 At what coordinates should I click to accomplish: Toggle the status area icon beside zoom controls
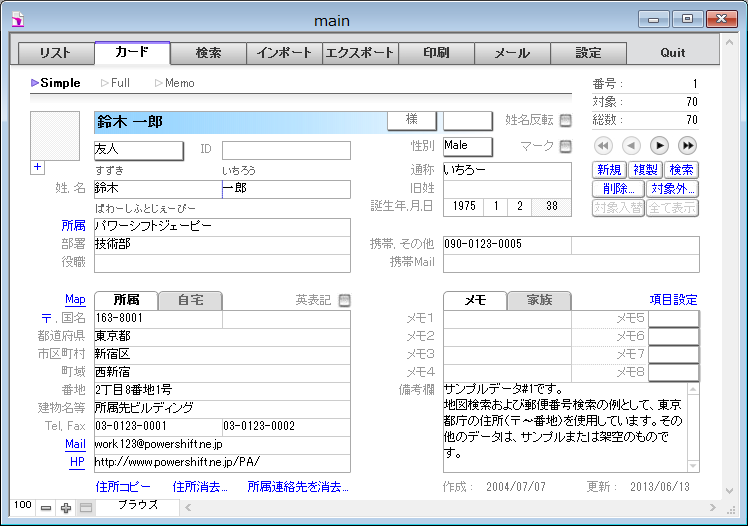pos(86,508)
